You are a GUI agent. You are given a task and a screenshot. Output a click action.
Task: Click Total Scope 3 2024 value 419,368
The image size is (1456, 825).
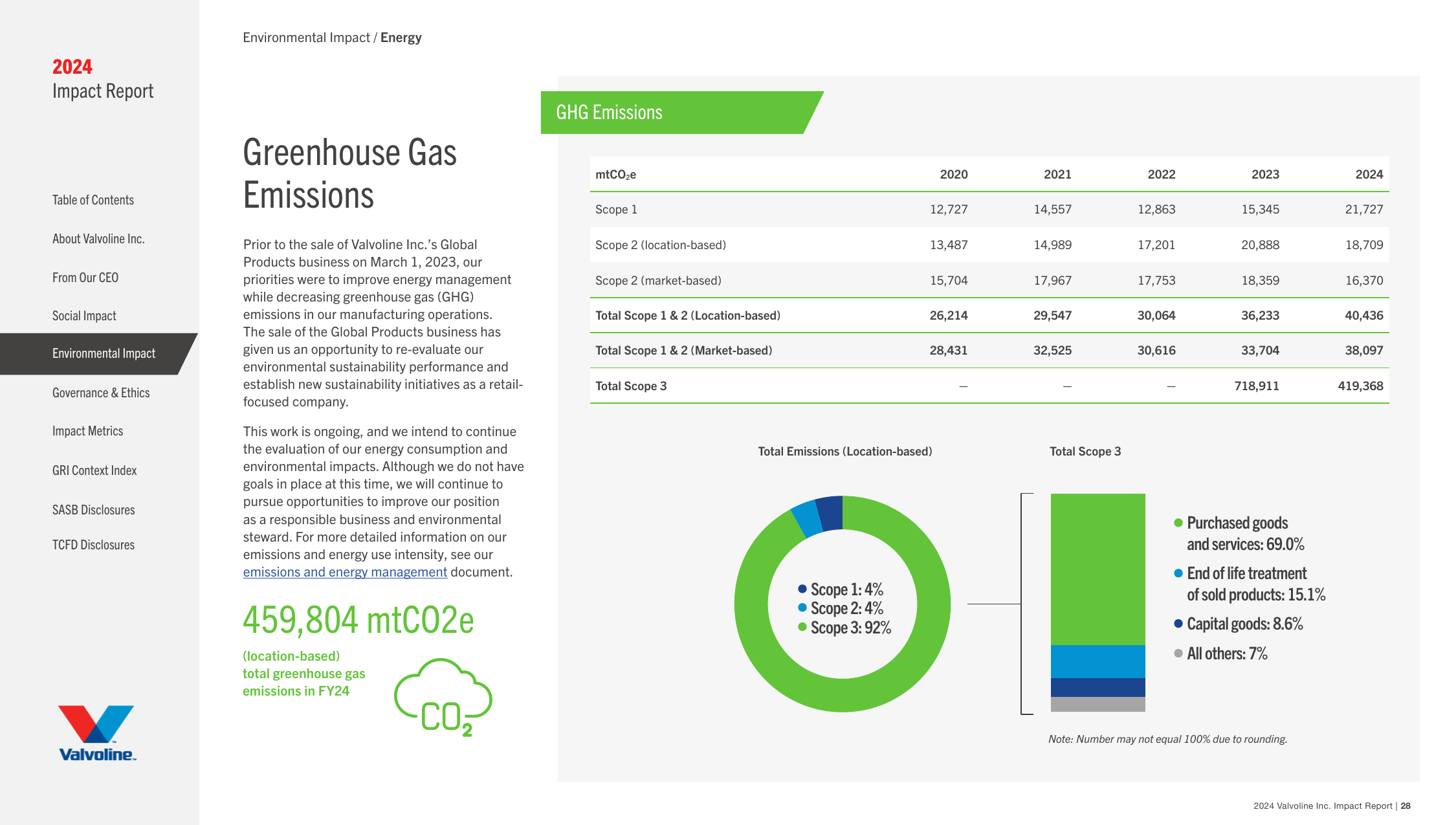click(x=1360, y=386)
